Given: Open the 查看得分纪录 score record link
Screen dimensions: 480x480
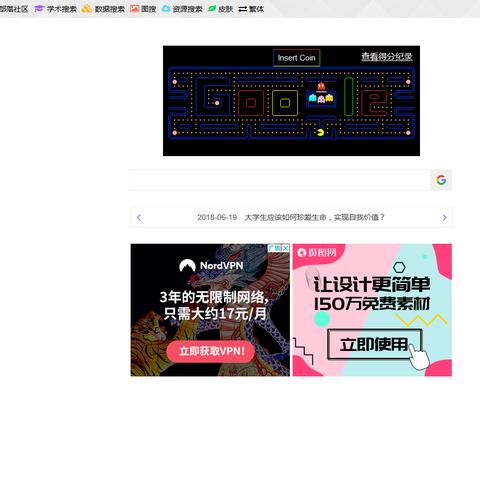Looking at the screenshot, I should tap(387, 57).
